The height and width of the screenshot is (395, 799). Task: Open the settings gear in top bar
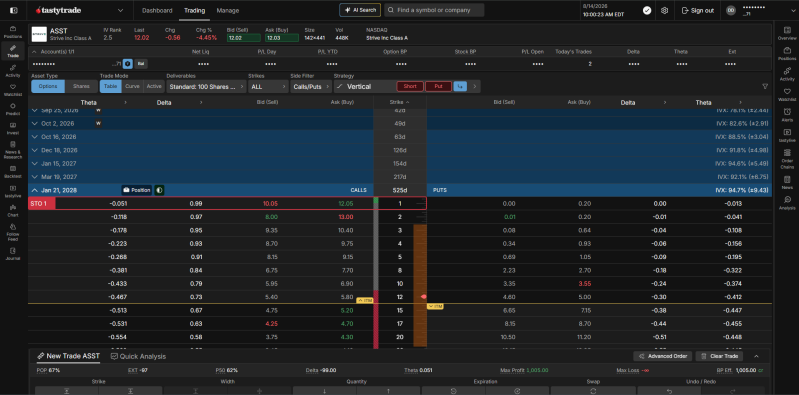tap(664, 10)
